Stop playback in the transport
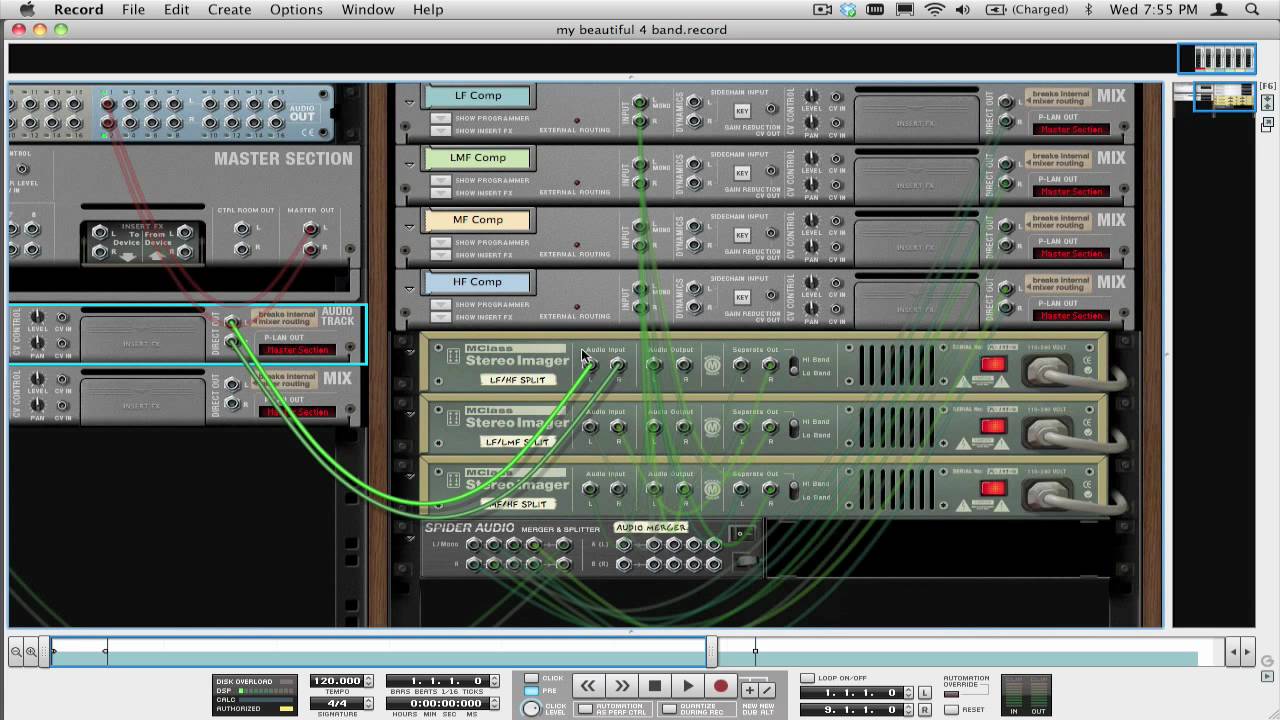Screen dimensions: 1280x720 pyautogui.click(x=654, y=686)
